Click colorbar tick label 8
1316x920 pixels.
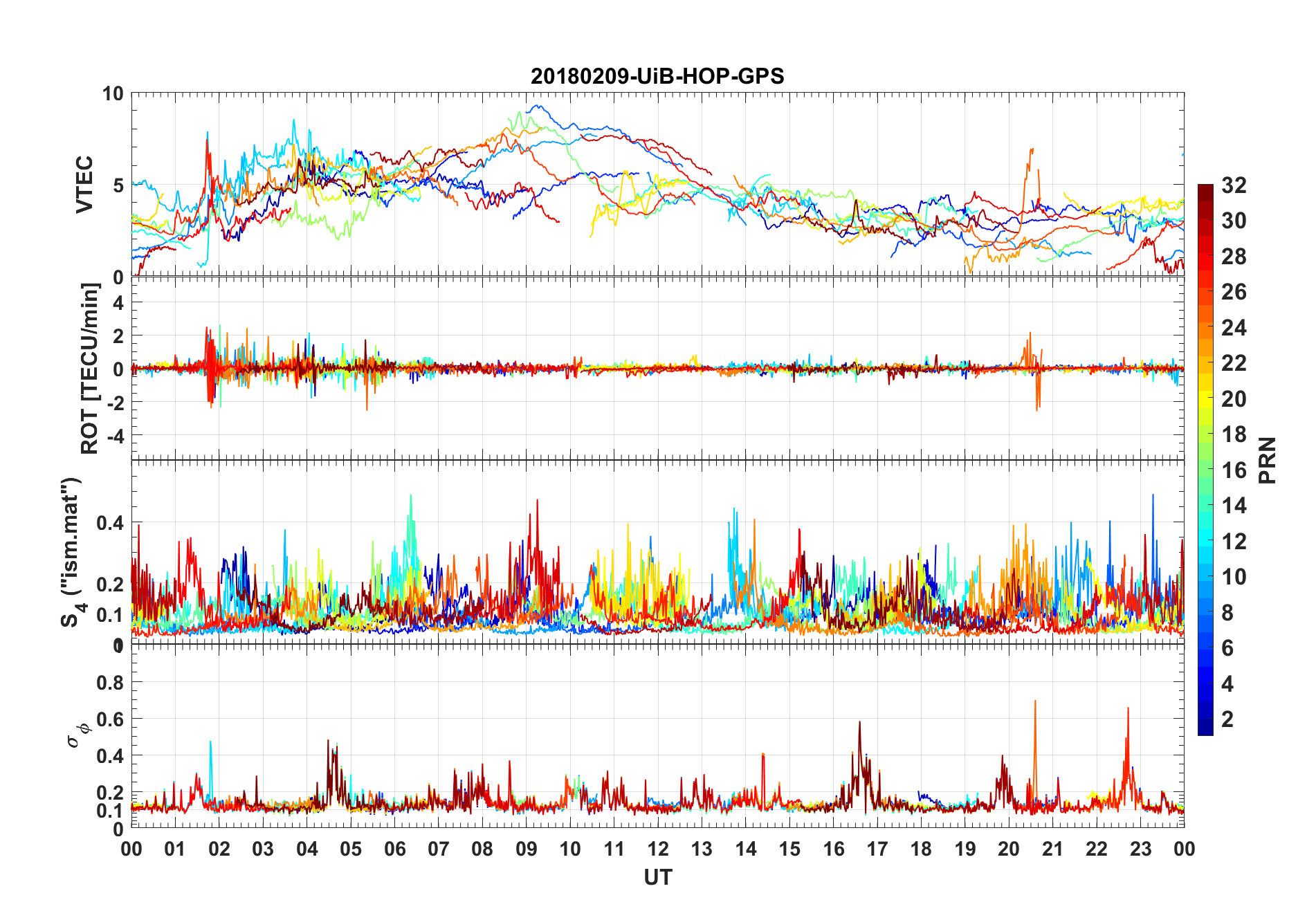pos(1227,613)
